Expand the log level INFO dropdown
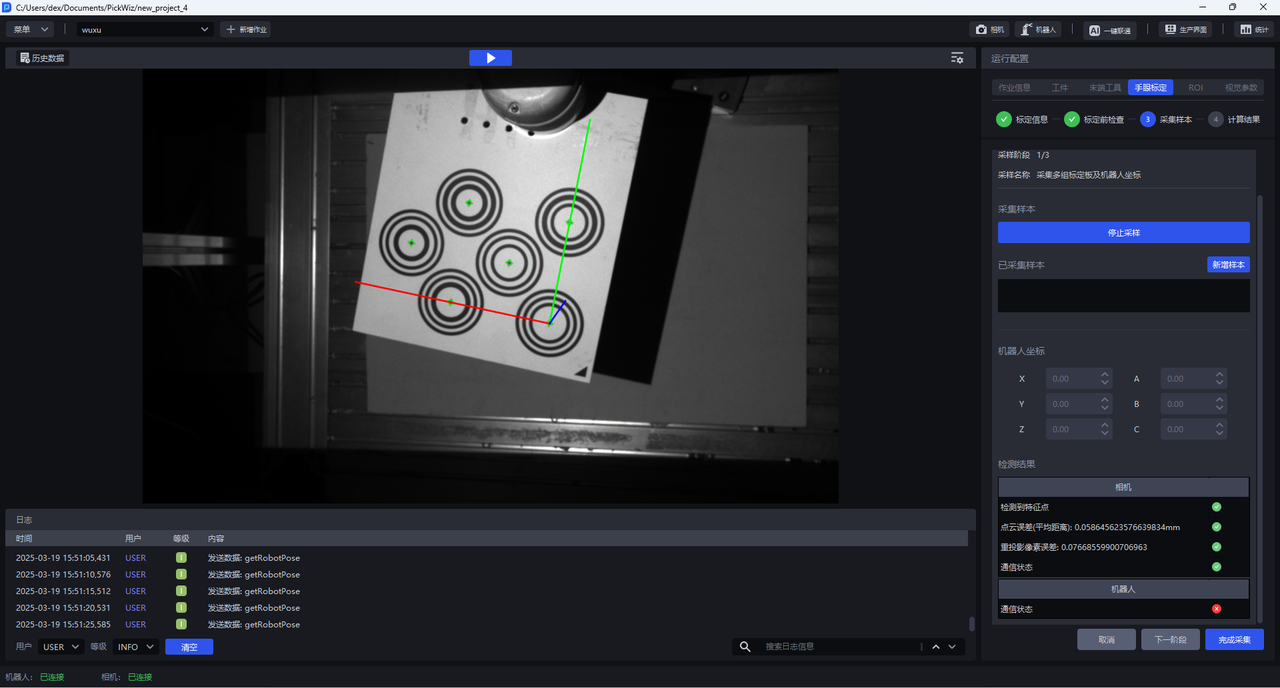This screenshot has width=1280, height=688. coord(136,647)
